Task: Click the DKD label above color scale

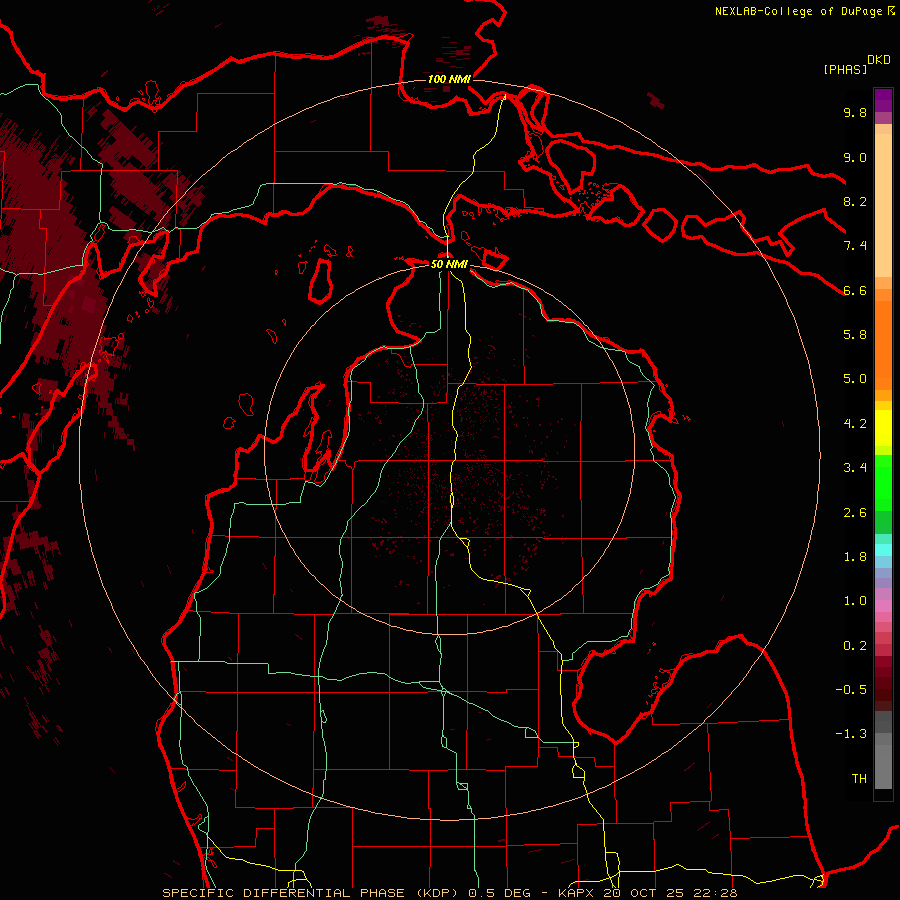Action: 879,60
